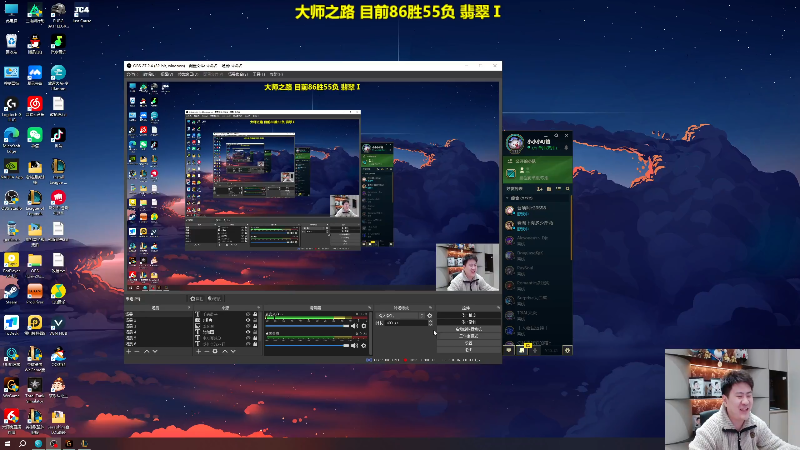This screenshot has height=450, width=800.
Task: Open scene transition type dropdown
Action: (401, 315)
